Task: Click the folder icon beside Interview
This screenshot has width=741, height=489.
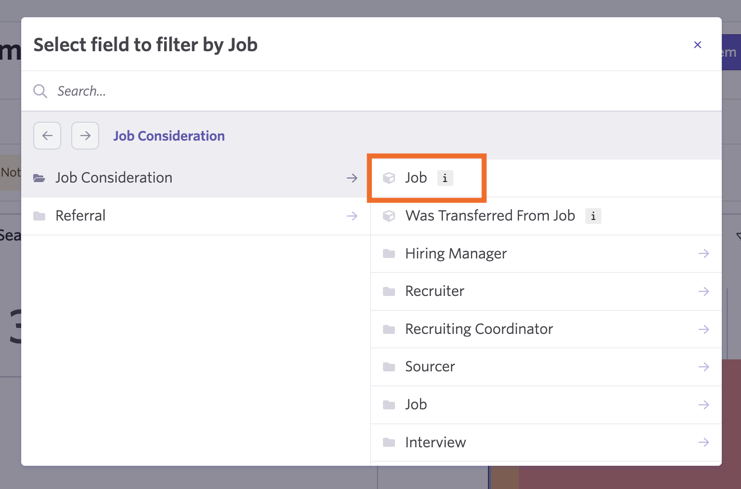Action: pos(389,443)
